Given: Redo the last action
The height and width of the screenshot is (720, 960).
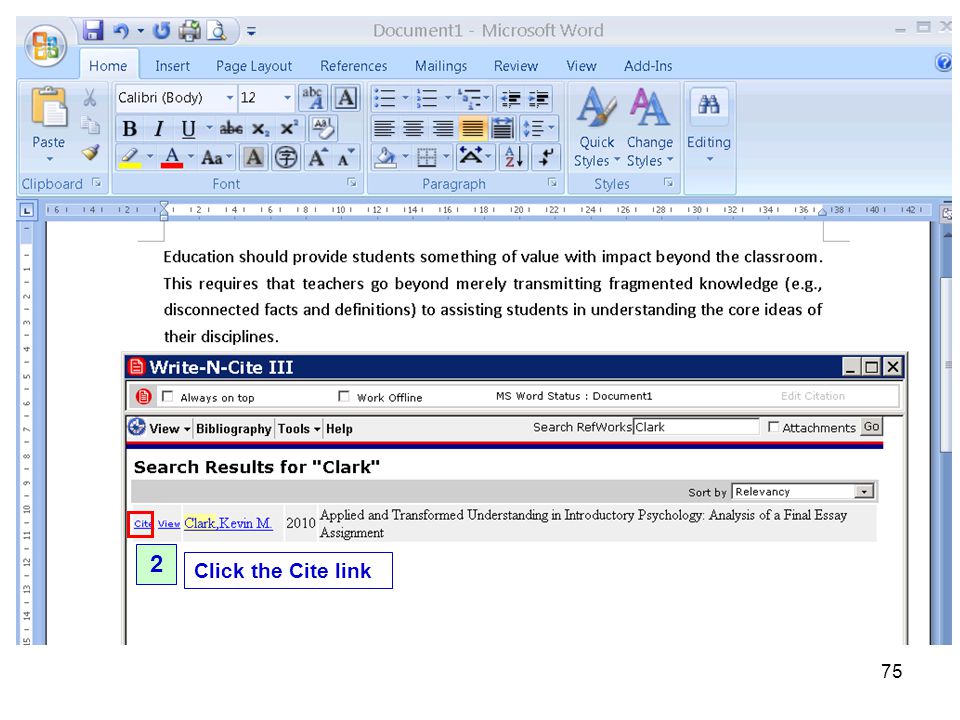Looking at the screenshot, I should (x=162, y=30).
